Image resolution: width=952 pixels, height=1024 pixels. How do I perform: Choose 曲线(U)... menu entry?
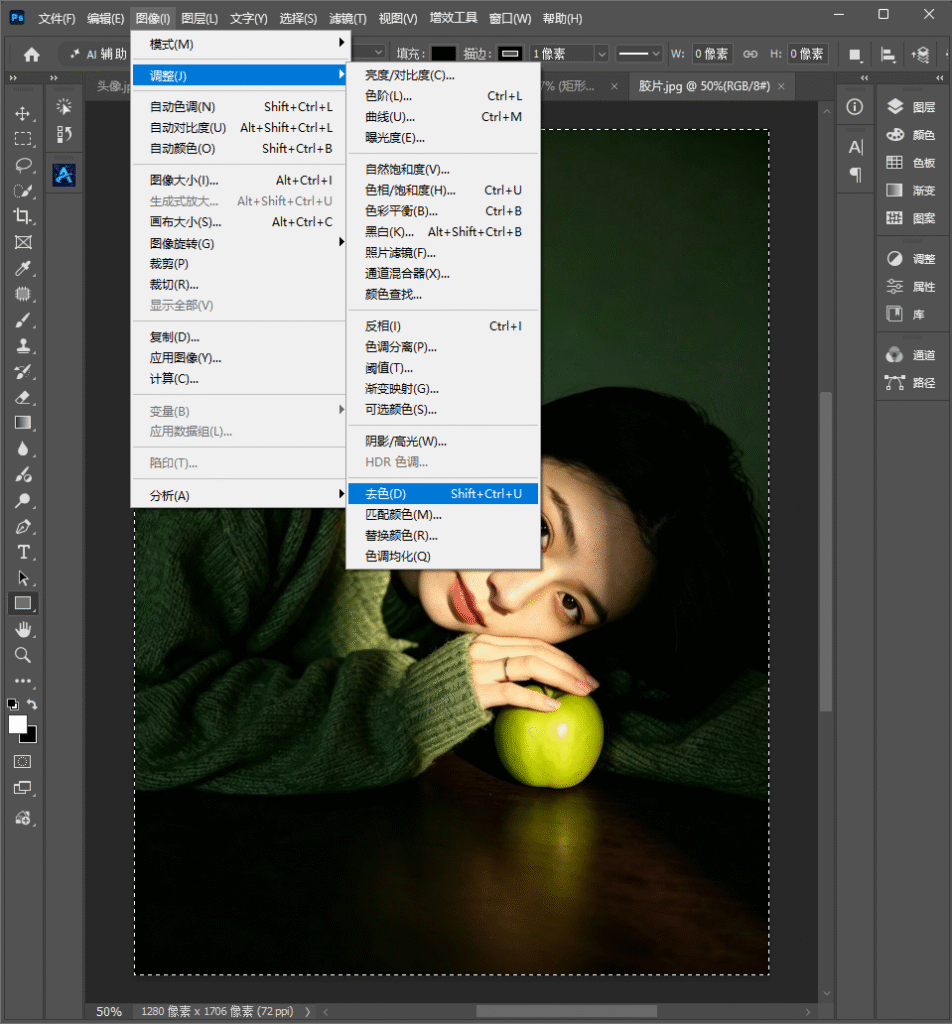443,117
